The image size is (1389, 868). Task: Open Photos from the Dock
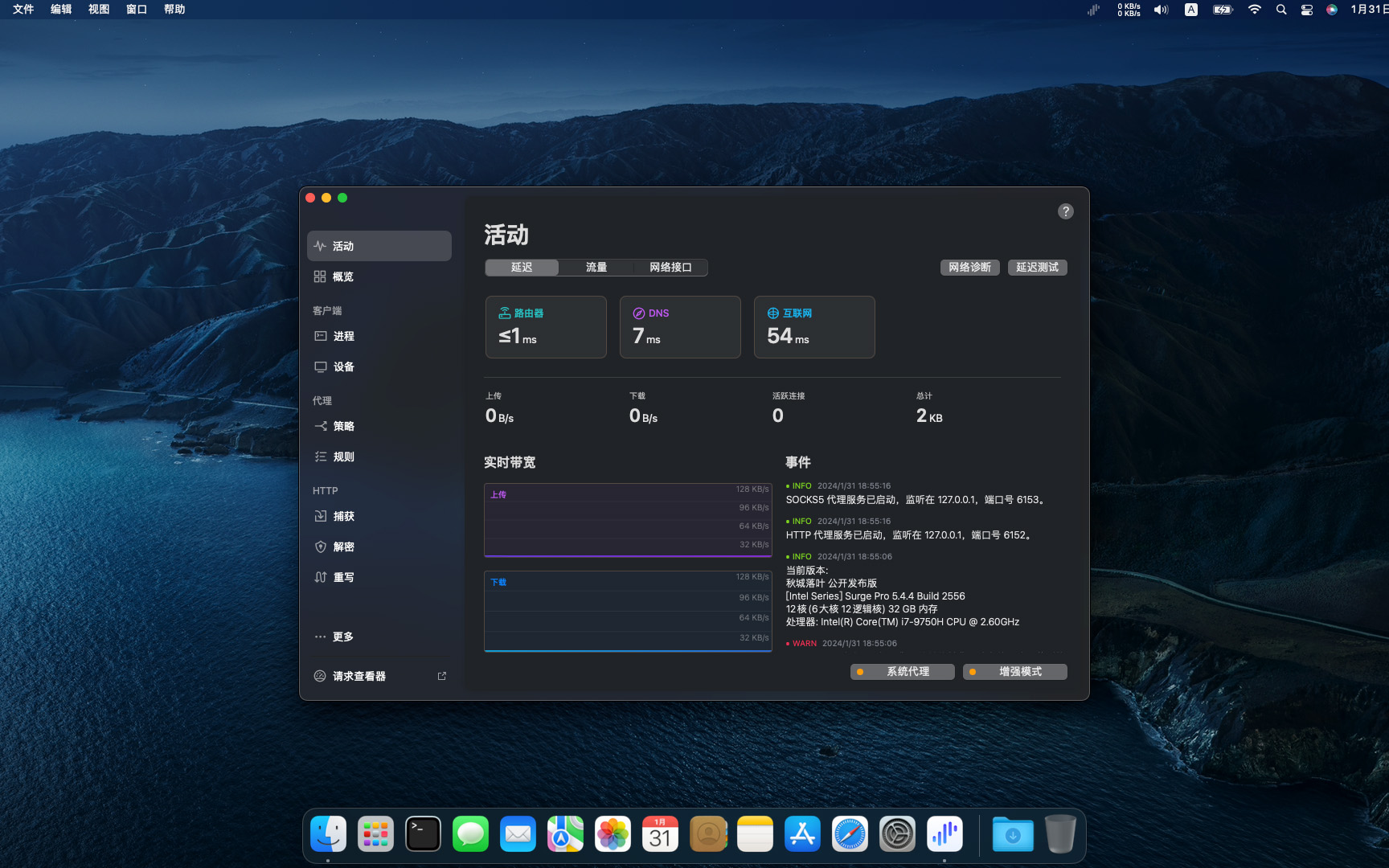[613, 834]
